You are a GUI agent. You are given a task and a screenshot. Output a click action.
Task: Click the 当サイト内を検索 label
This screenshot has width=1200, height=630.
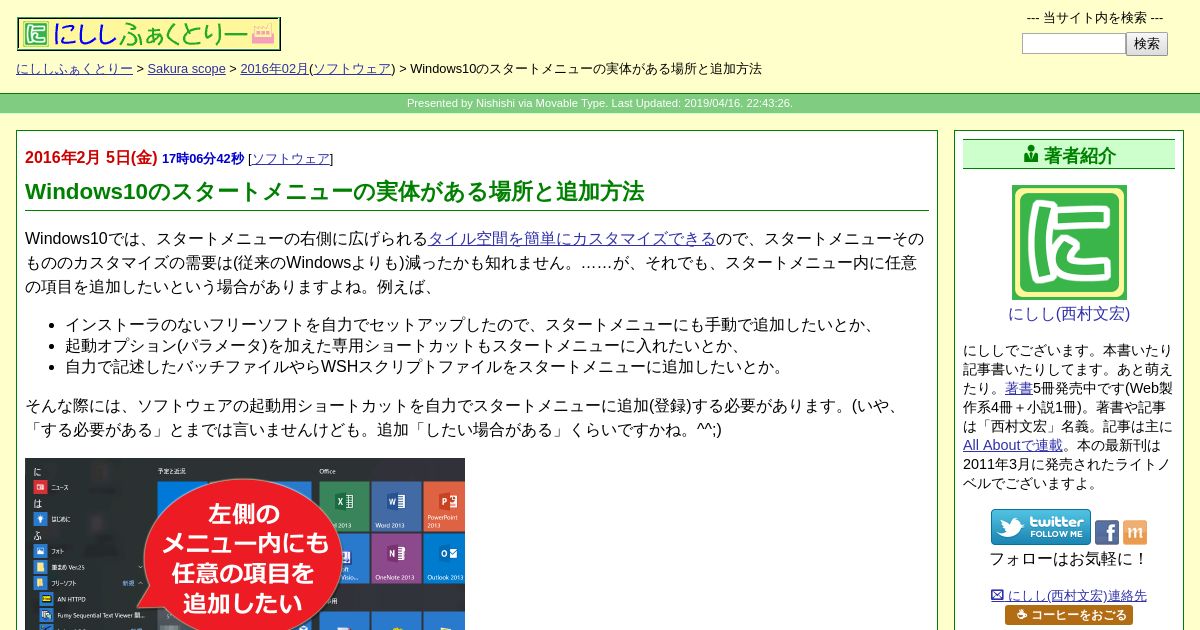pyautogui.click(x=1095, y=17)
